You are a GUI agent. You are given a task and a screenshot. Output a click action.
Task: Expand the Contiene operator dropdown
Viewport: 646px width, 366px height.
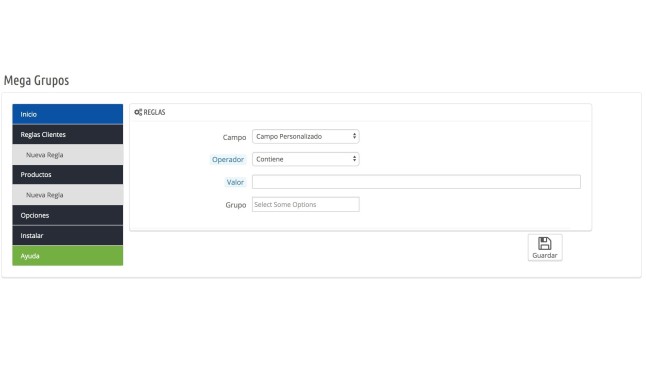(306, 159)
